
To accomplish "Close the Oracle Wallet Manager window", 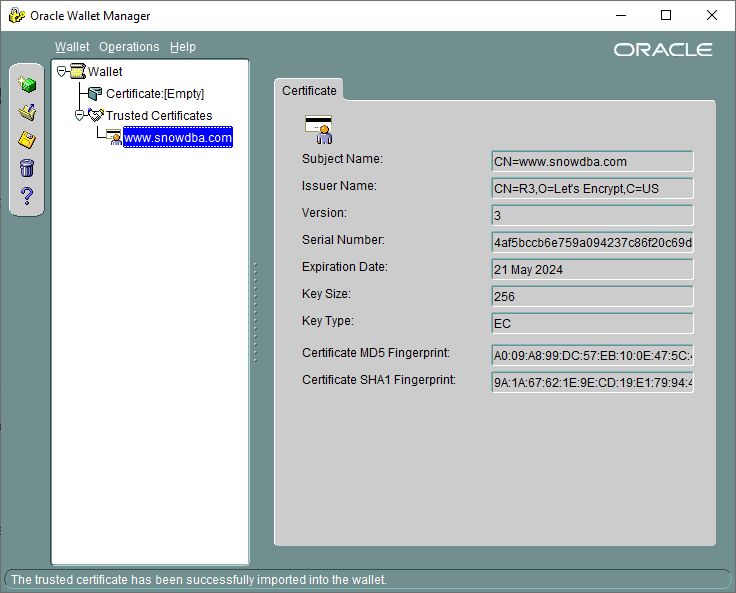I will coord(712,15).
